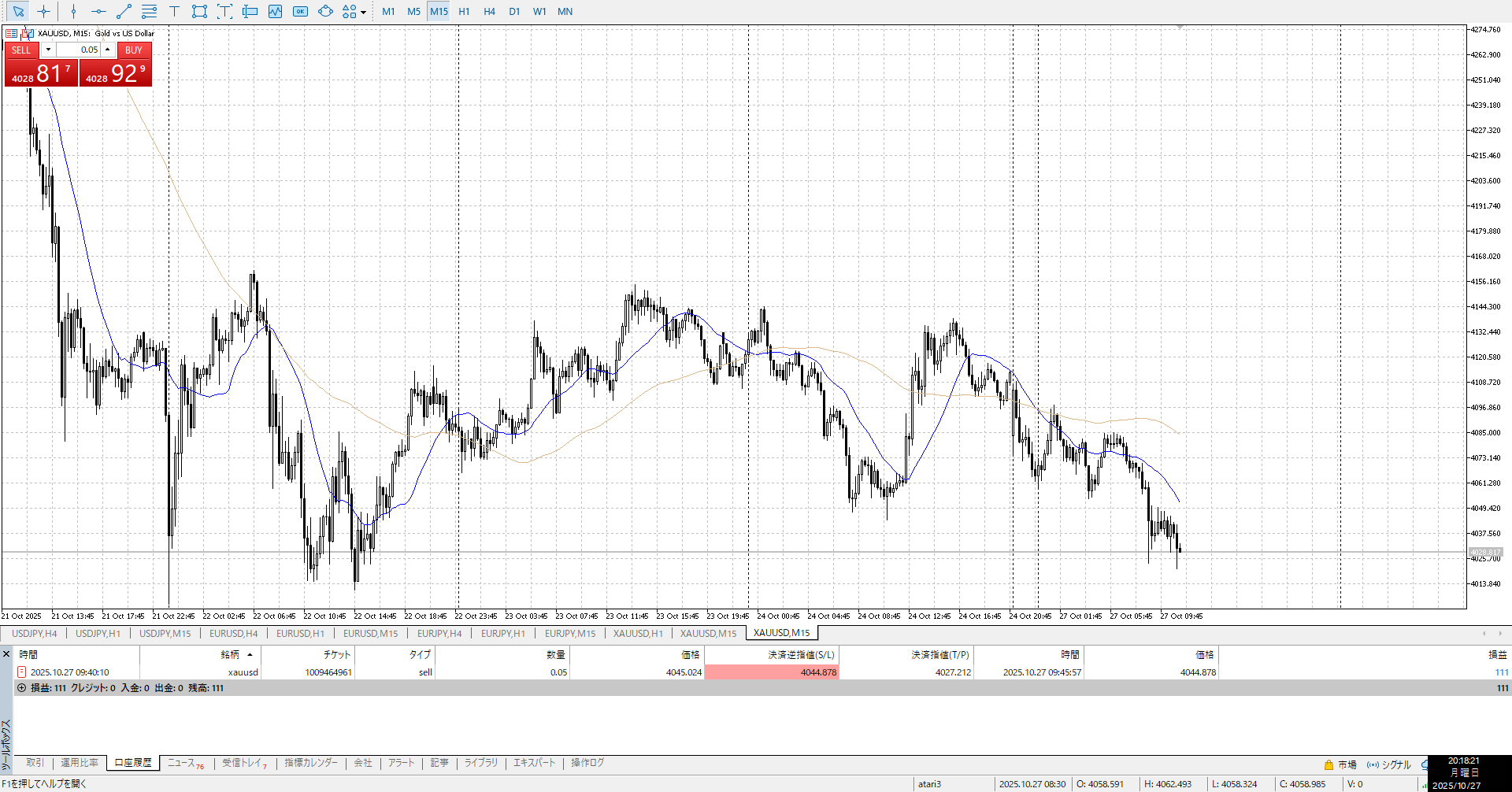Screen dimensions: 1512x792
Task: Select the vertical line drawing tool
Action: pos(73,11)
